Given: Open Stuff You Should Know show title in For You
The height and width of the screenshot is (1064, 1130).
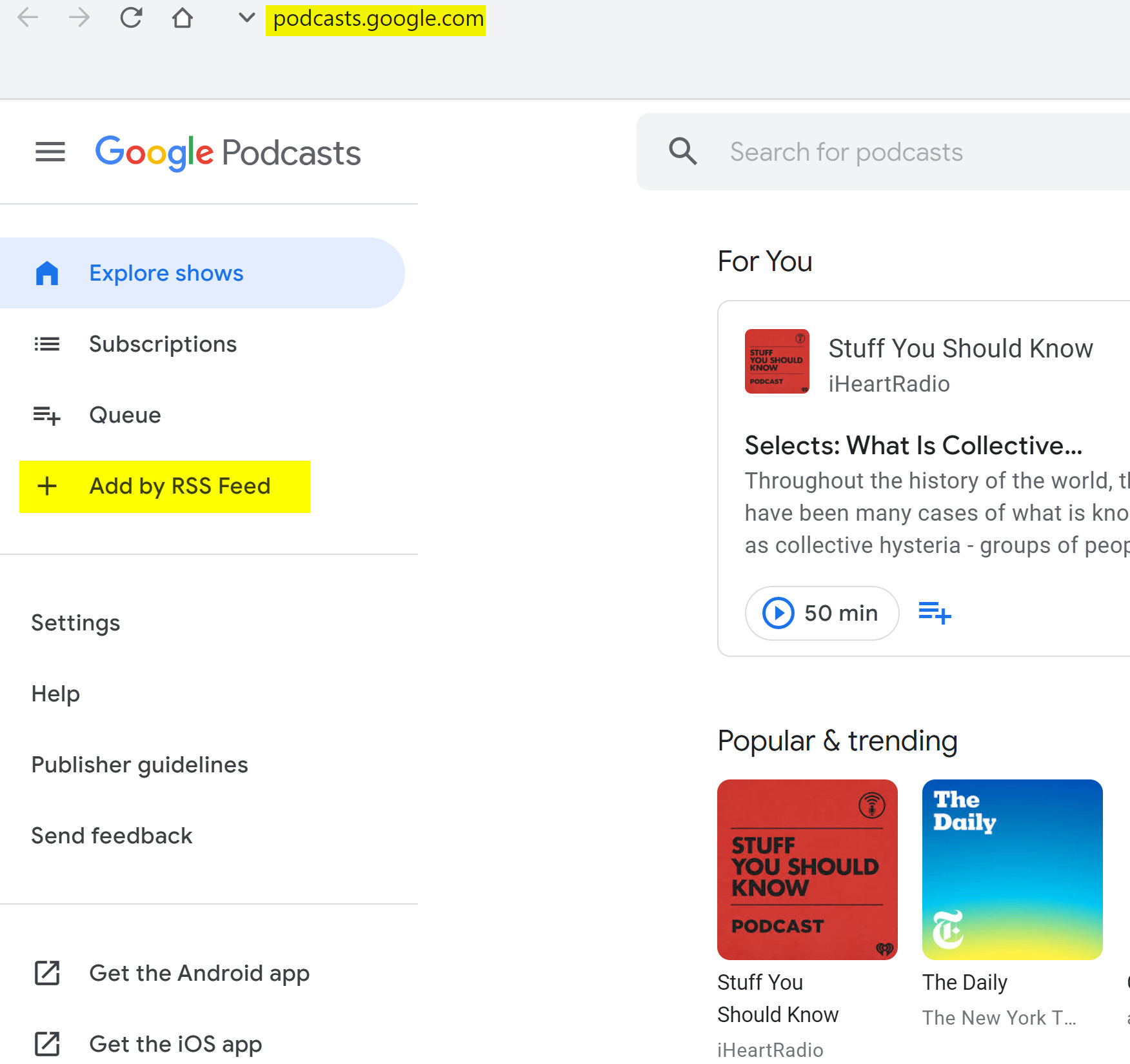Looking at the screenshot, I should [x=961, y=348].
